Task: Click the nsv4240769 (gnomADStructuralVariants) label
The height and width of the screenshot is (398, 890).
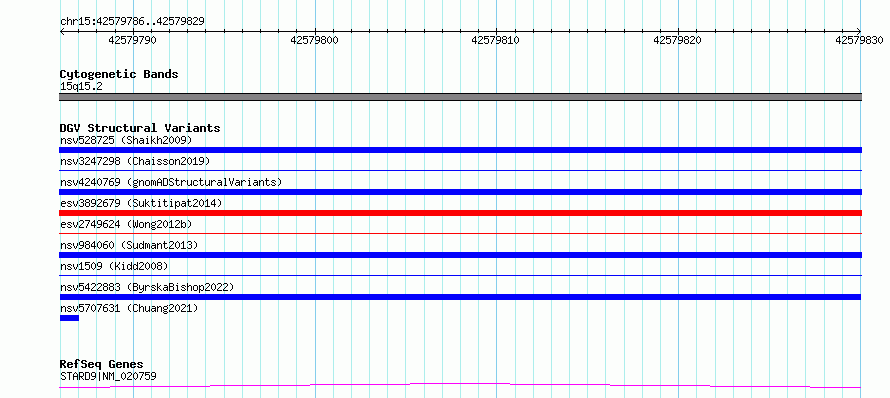Action: point(171,182)
